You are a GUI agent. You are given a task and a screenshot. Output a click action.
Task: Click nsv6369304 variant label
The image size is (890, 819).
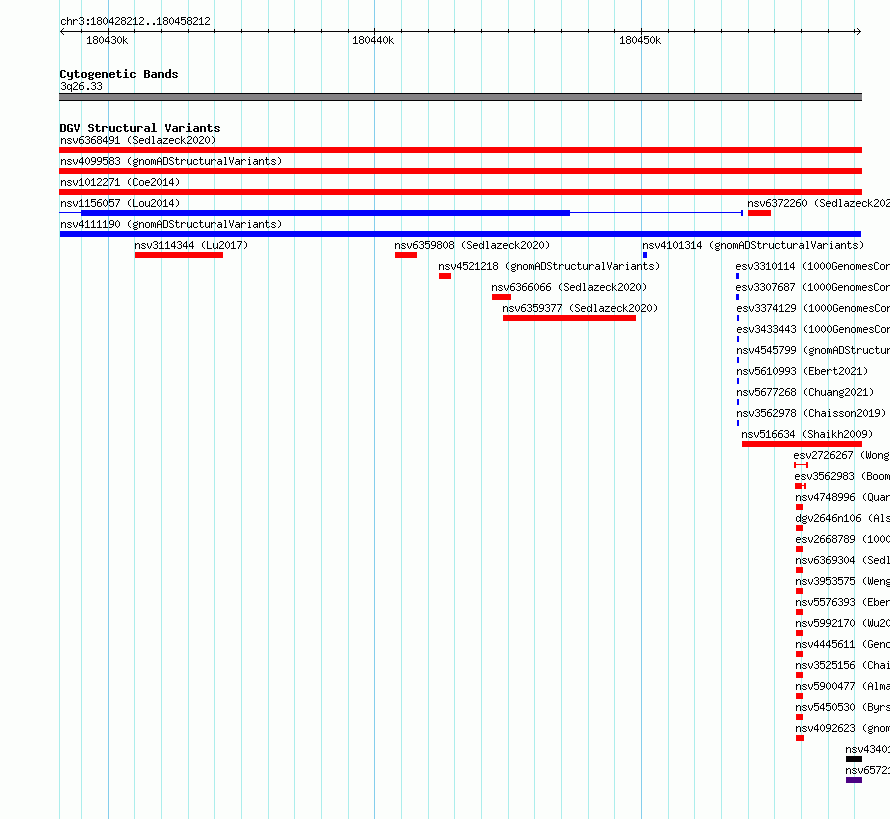(x=843, y=560)
